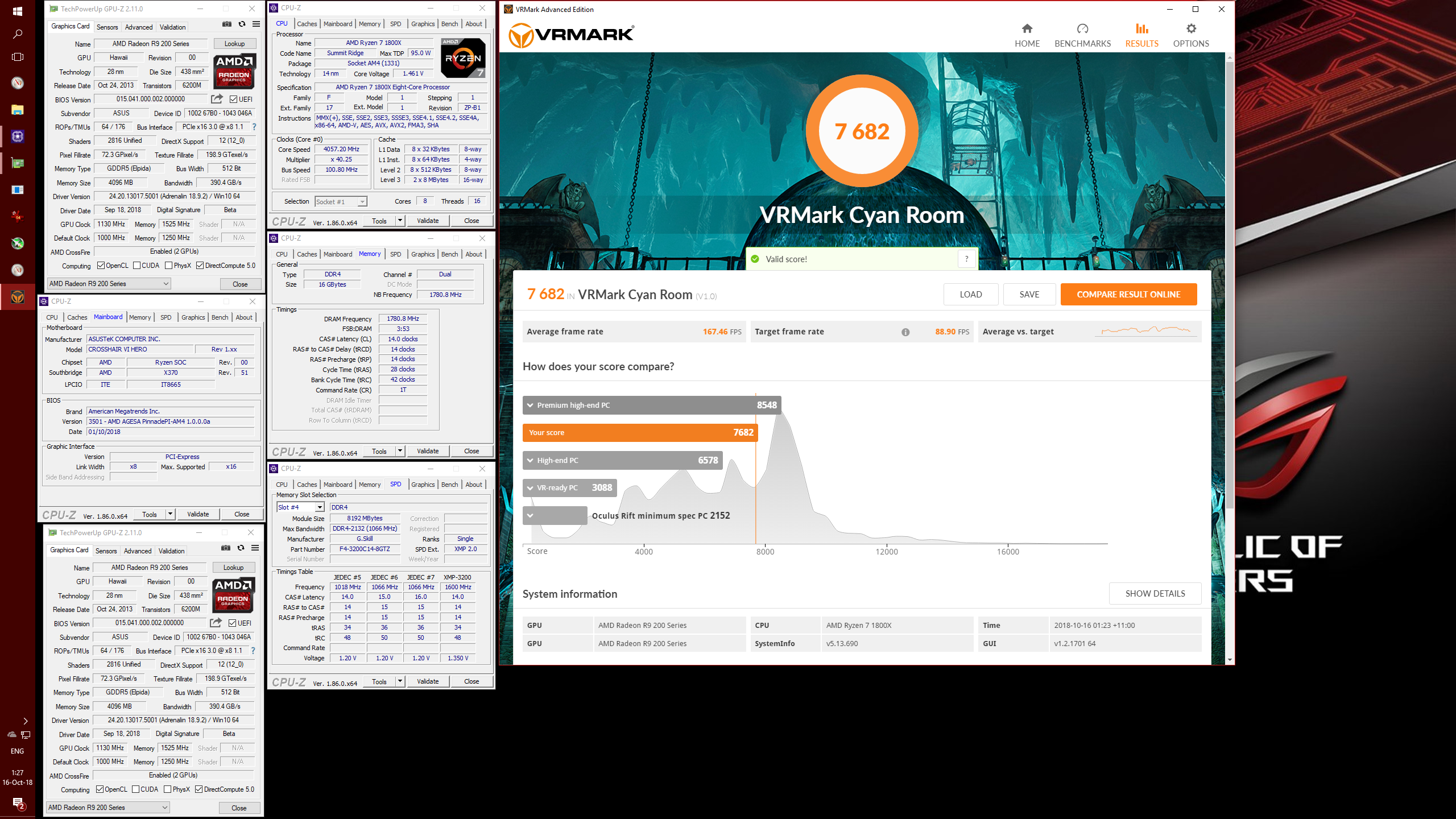
Task: Select the RESULTS bar chart icon
Action: tap(1141, 28)
